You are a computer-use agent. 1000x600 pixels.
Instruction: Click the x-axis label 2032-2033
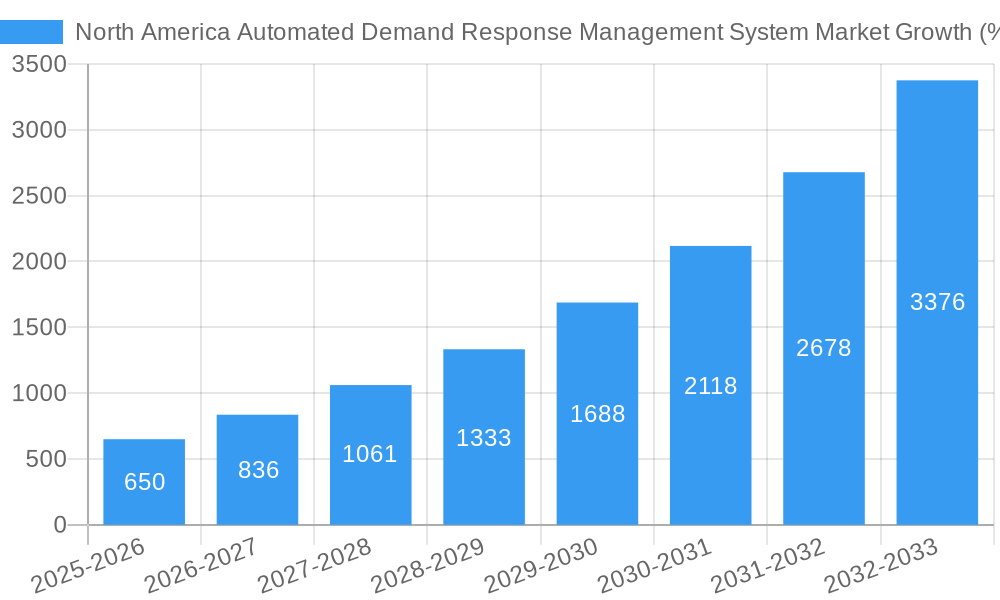pyautogui.click(x=881, y=566)
